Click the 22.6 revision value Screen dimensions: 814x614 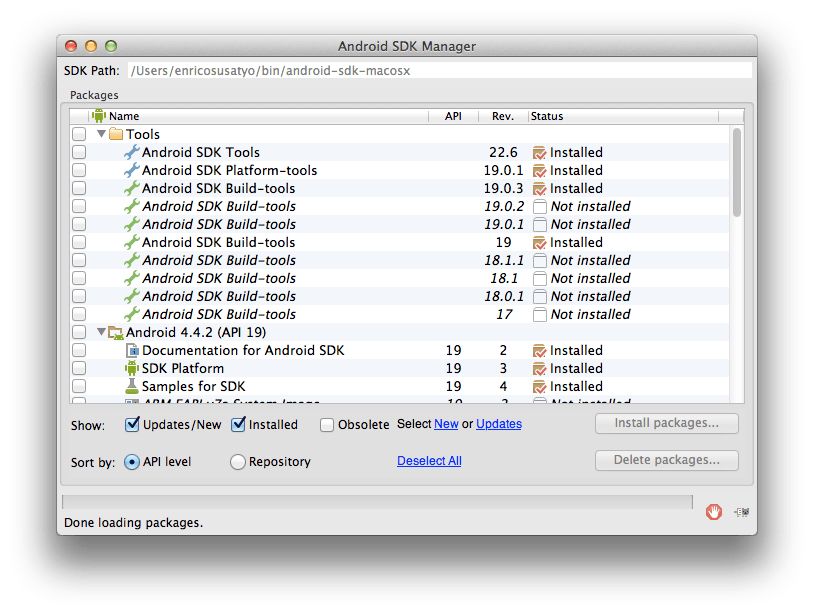click(503, 152)
